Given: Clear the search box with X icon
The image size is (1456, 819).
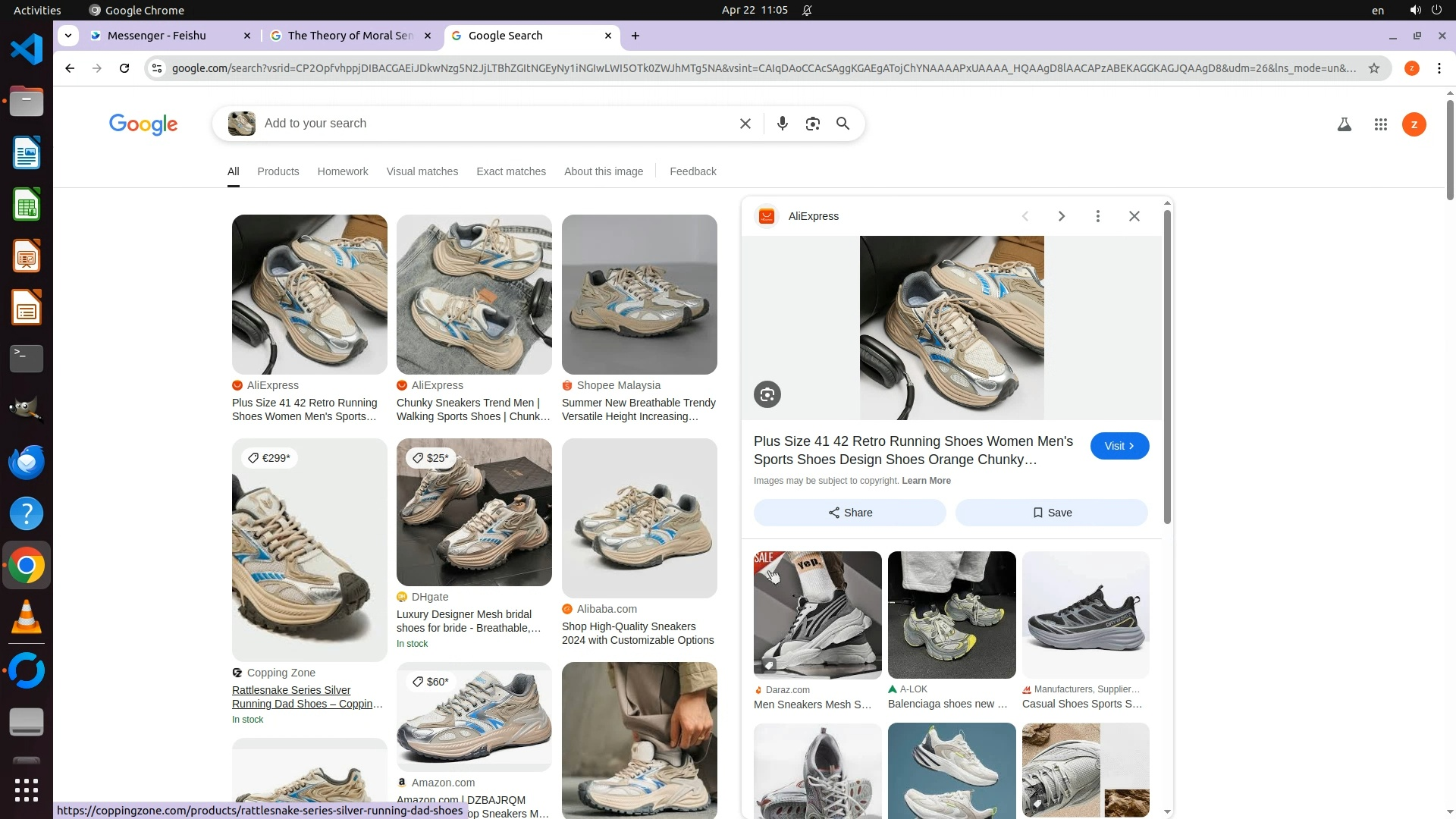Looking at the screenshot, I should click(x=745, y=124).
